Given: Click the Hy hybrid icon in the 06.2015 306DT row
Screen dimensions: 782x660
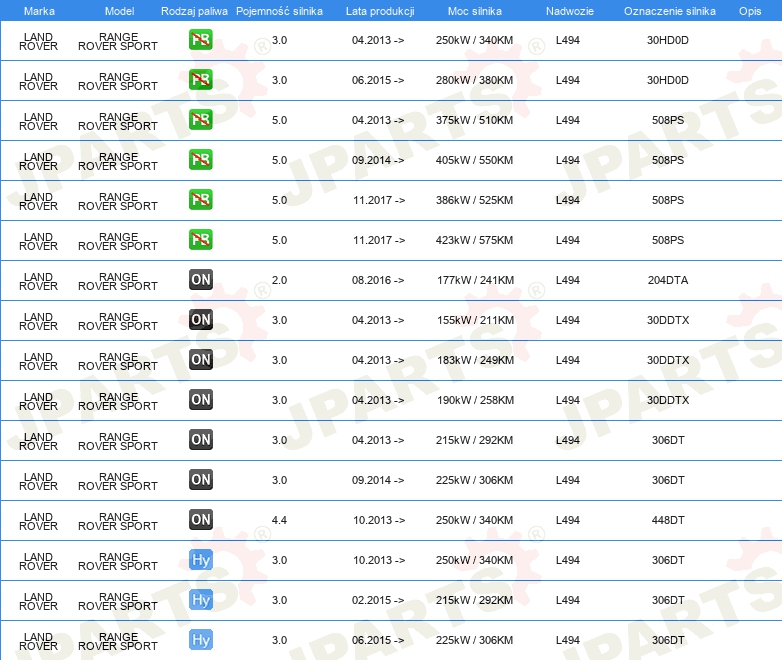Looking at the screenshot, I should (201, 640).
